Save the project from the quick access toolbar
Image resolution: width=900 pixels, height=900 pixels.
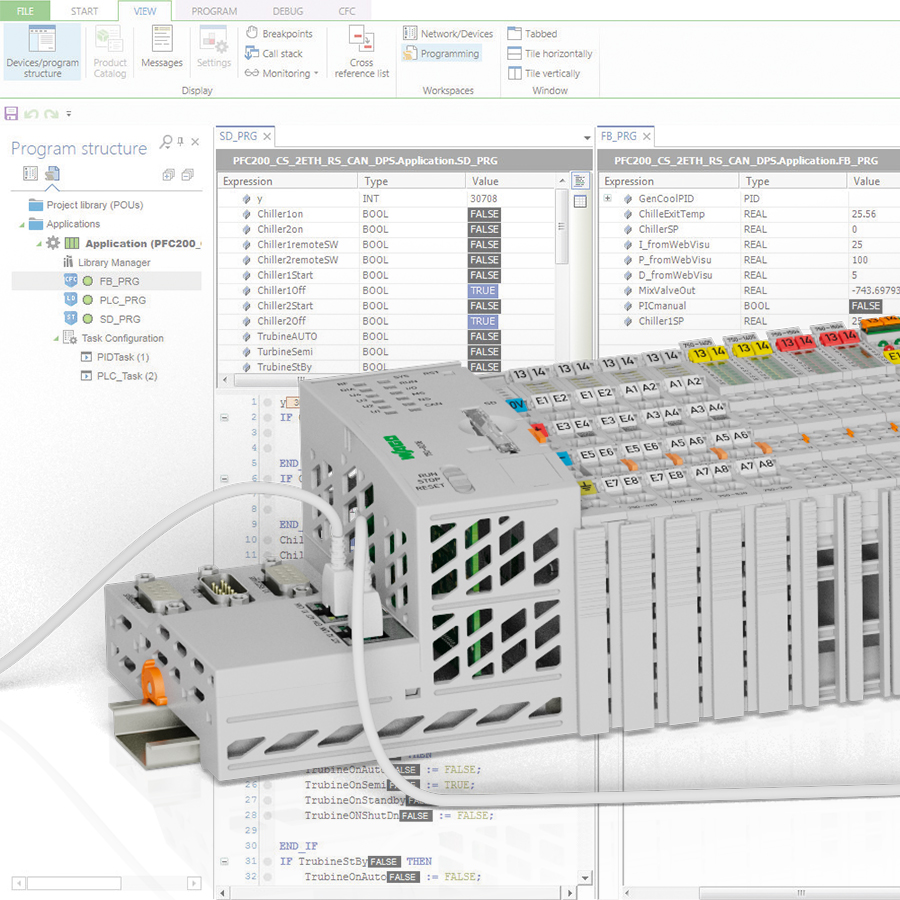click(11, 113)
